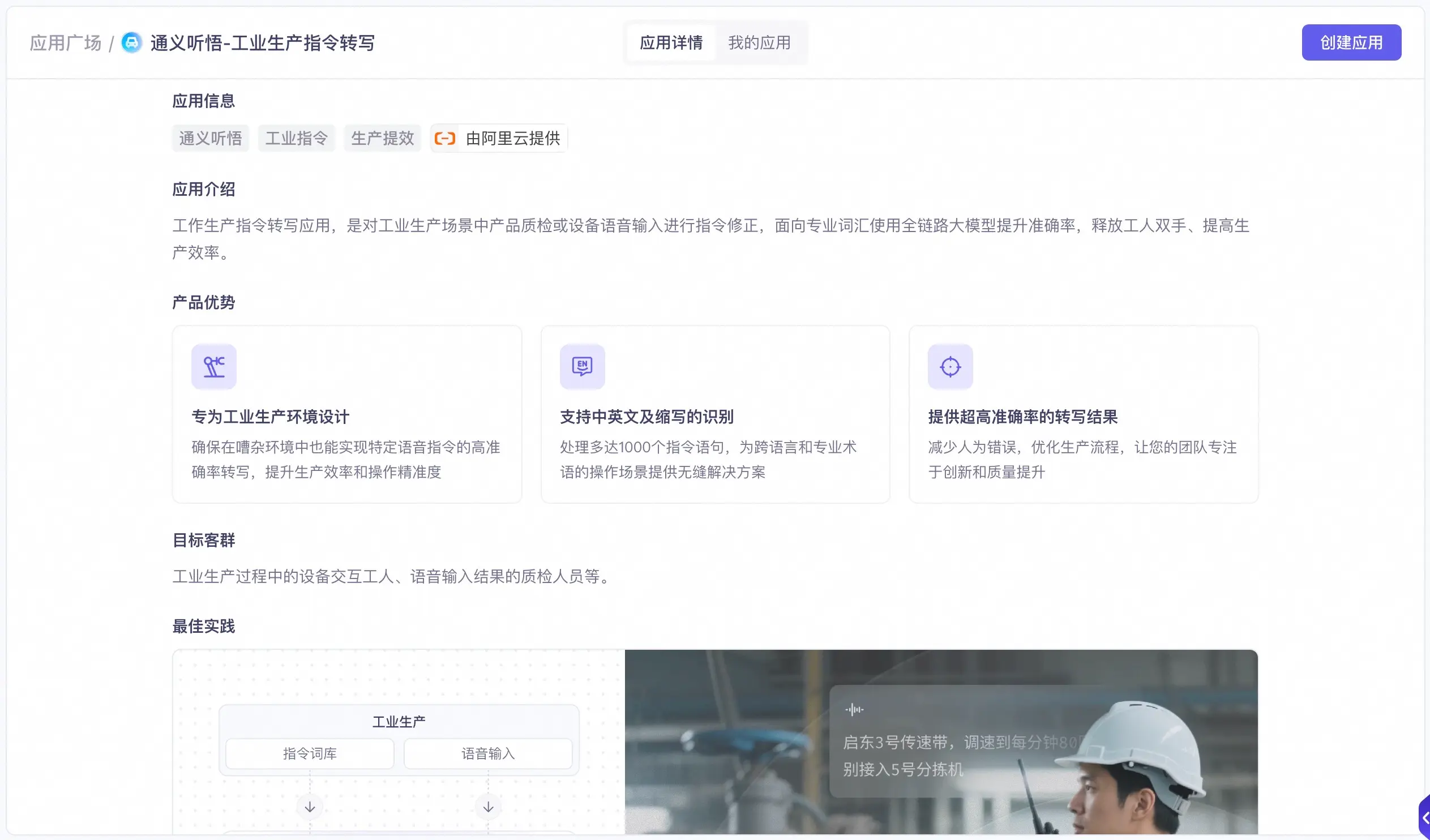Viewport: 1430px width, 840px height.
Task: Expand the collapsed side panel chevron
Action: [x=1424, y=818]
